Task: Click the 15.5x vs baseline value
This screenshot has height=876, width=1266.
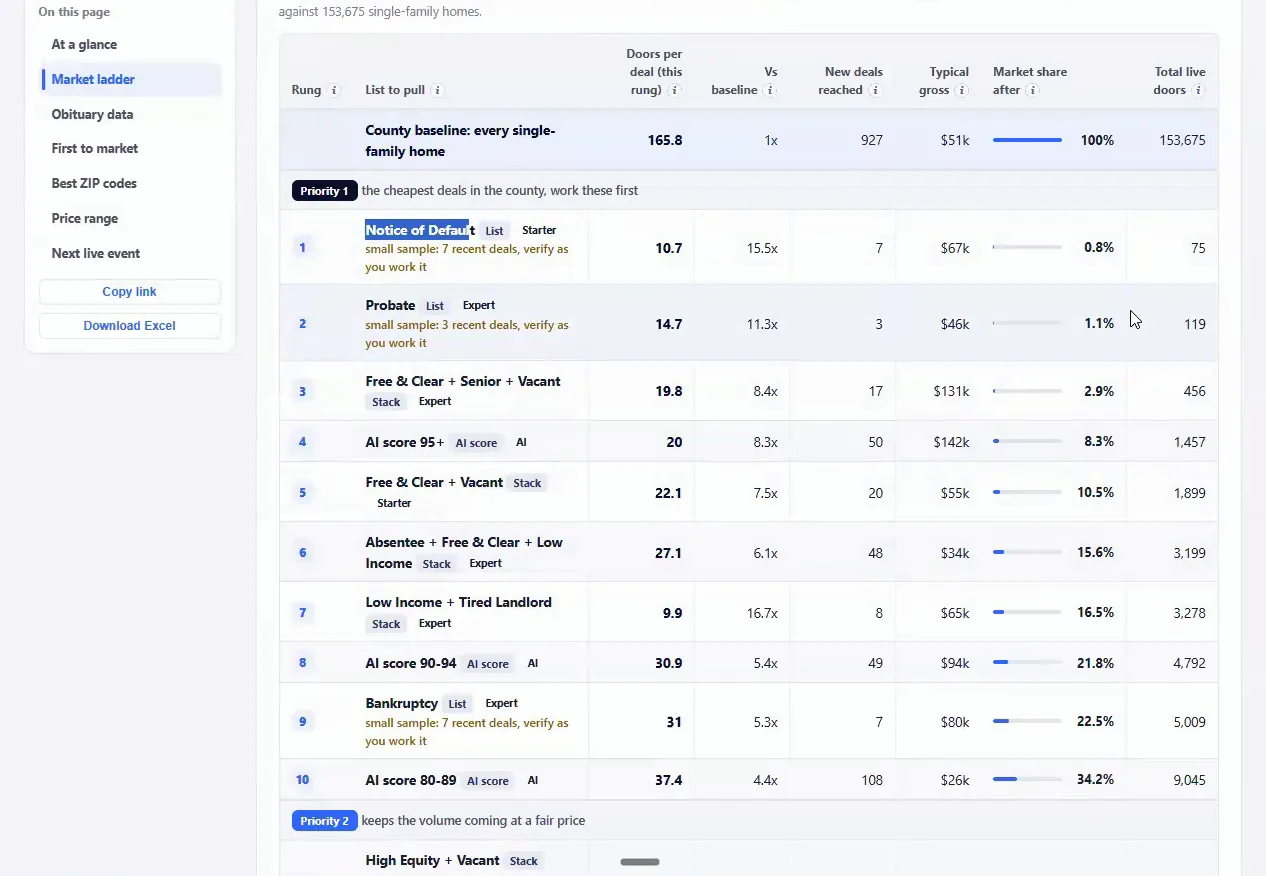Action: point(762,247)
